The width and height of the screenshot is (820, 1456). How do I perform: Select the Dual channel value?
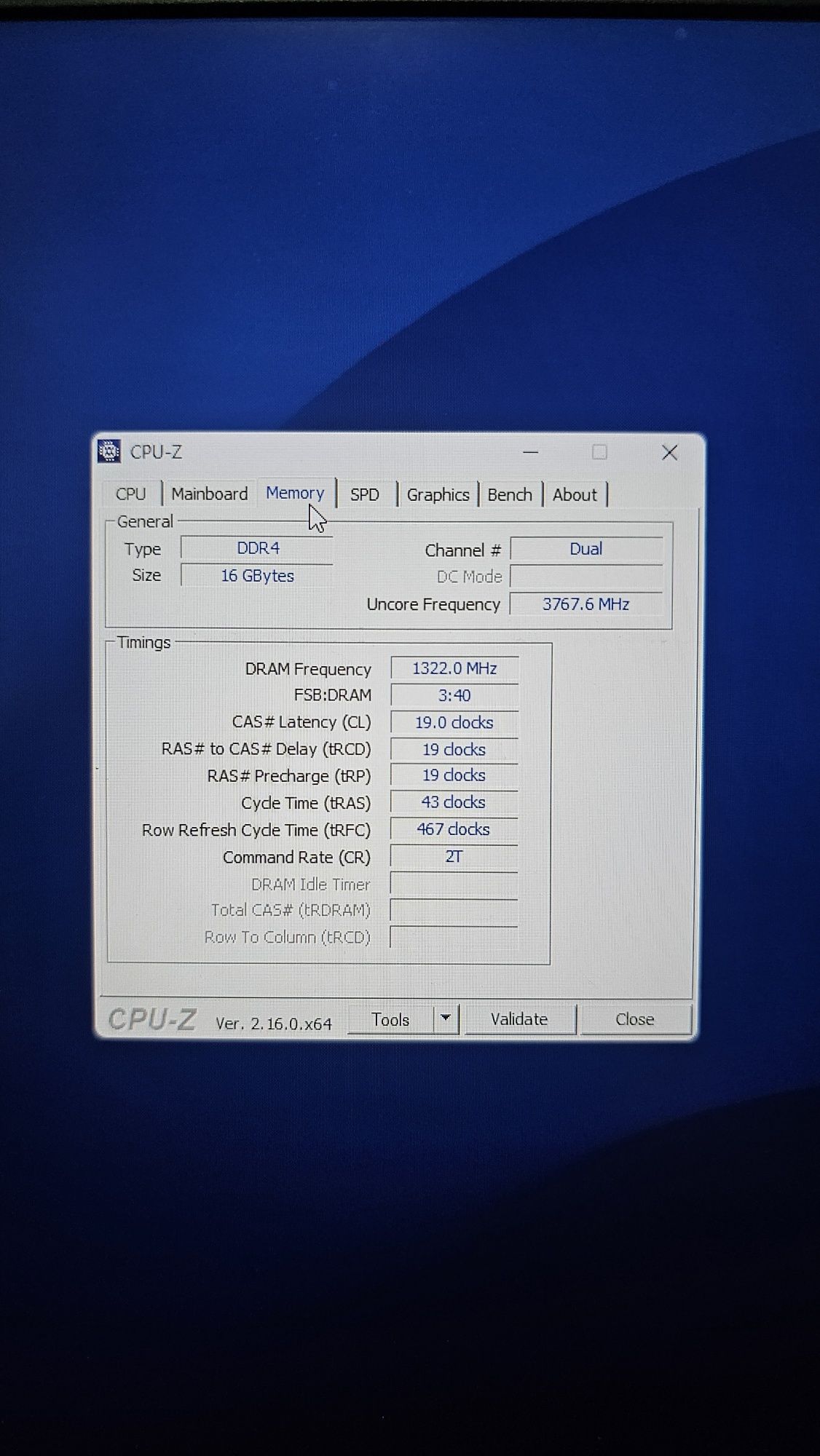tap(586, 549)
